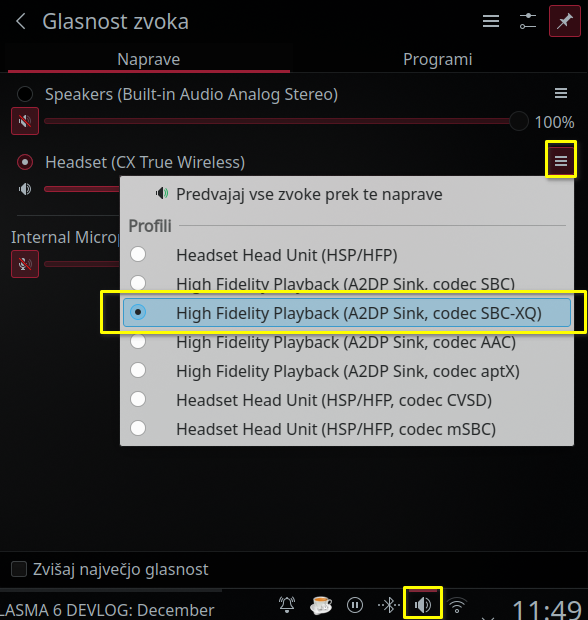This screenshot has height=620, width=588.
Task: Open the Speakers device hamburger menu
Action: (x=561, y=93)
